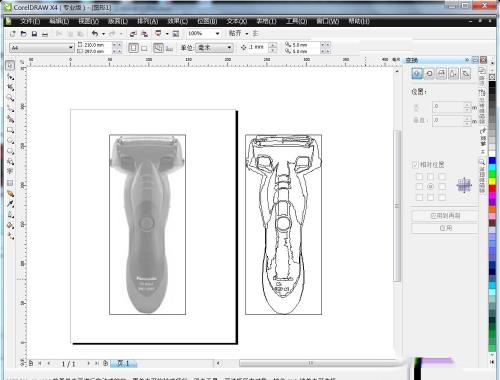Viewport: 500px width, 380px height.
Task: Check the top-right anchor box
Action: coord(442,177)
